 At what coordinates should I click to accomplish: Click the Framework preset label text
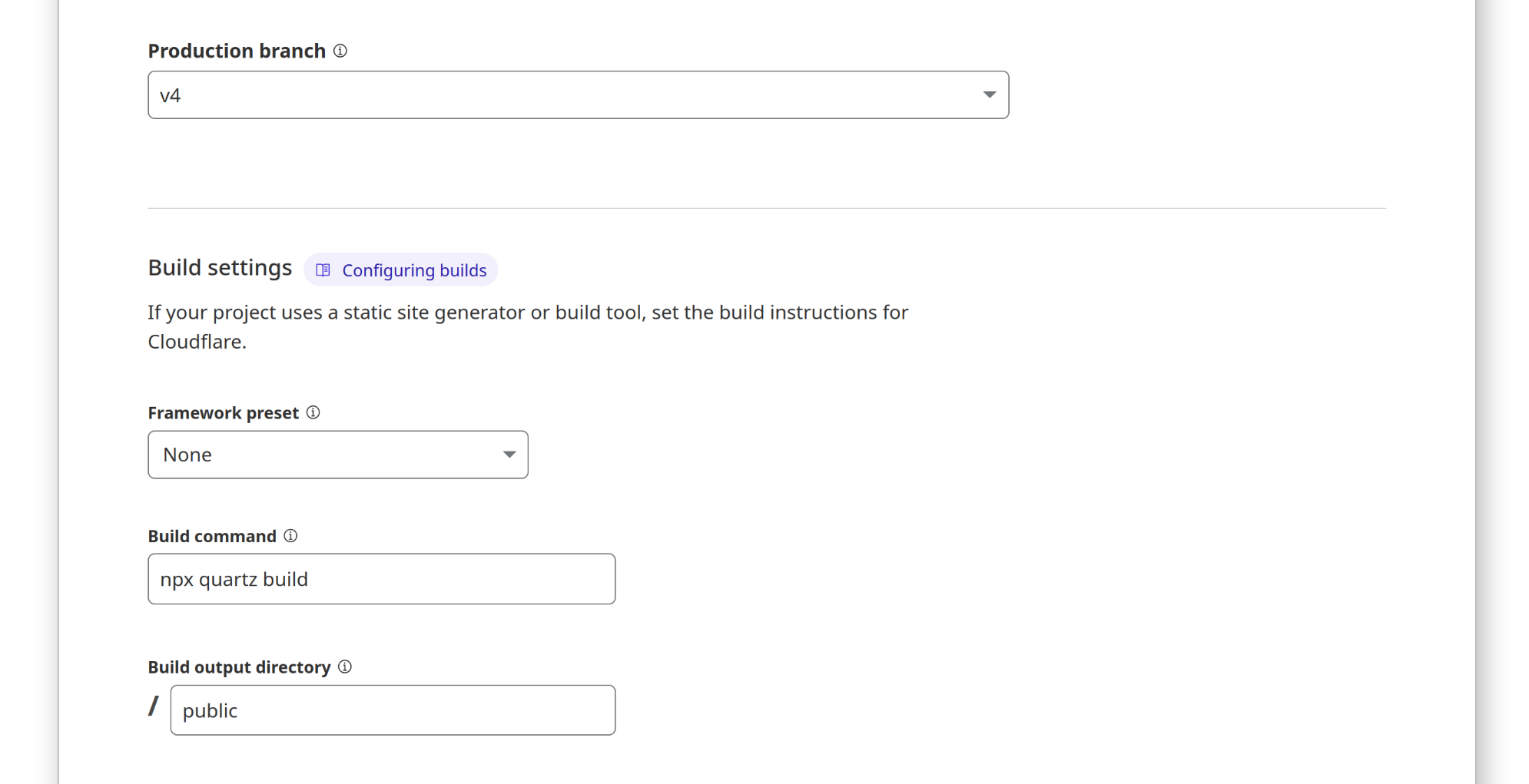tap(223, 413)
